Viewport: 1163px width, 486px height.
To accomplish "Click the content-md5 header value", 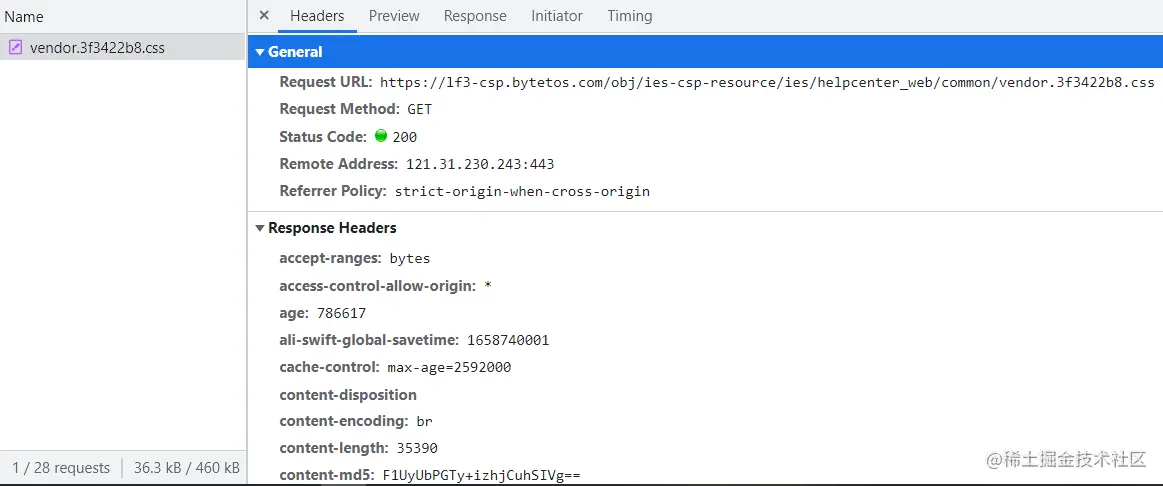I will pyautogui.click(x=481, y=475).
